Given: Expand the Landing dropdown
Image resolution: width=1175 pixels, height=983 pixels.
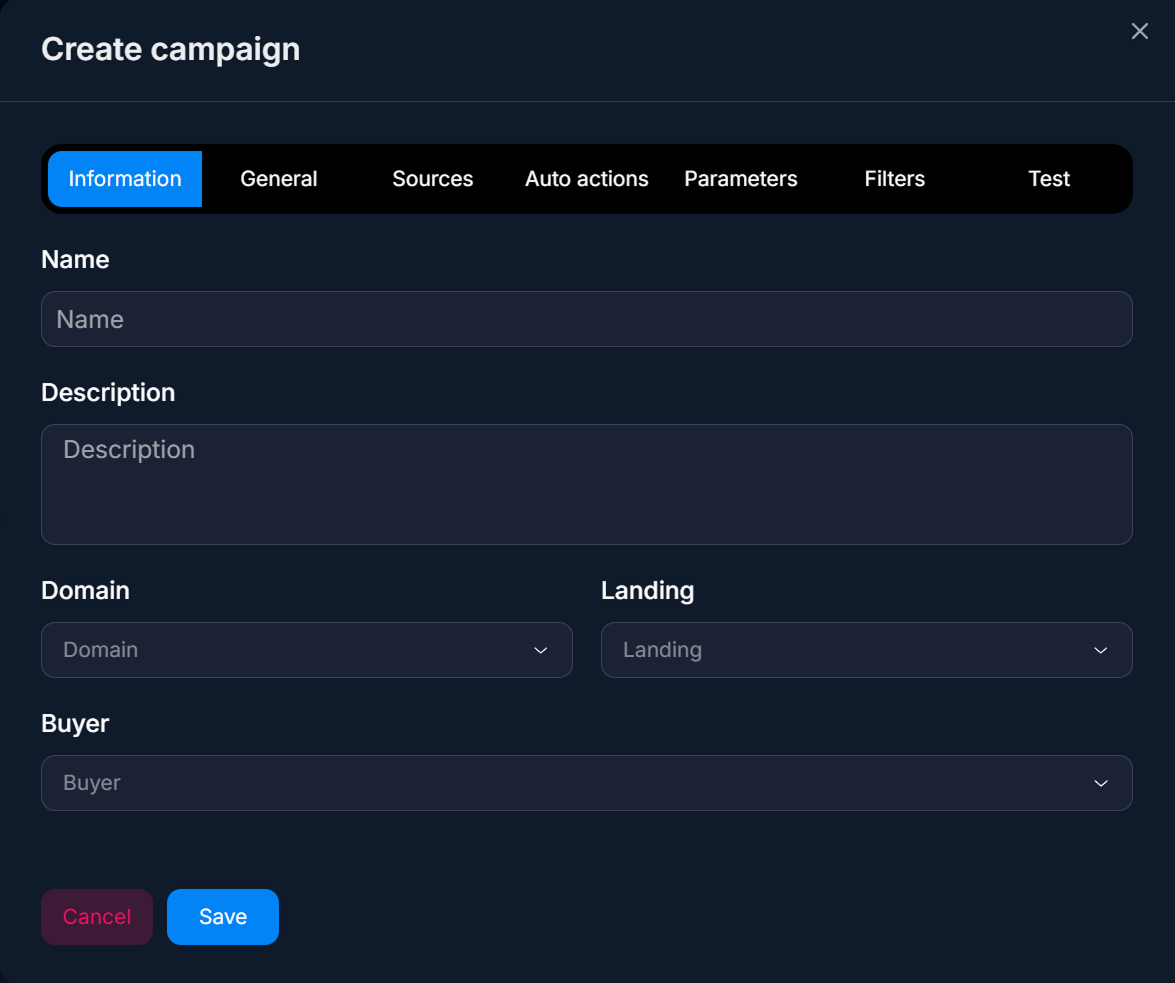Looking at the screenshot, I should [x=866, y=650].
